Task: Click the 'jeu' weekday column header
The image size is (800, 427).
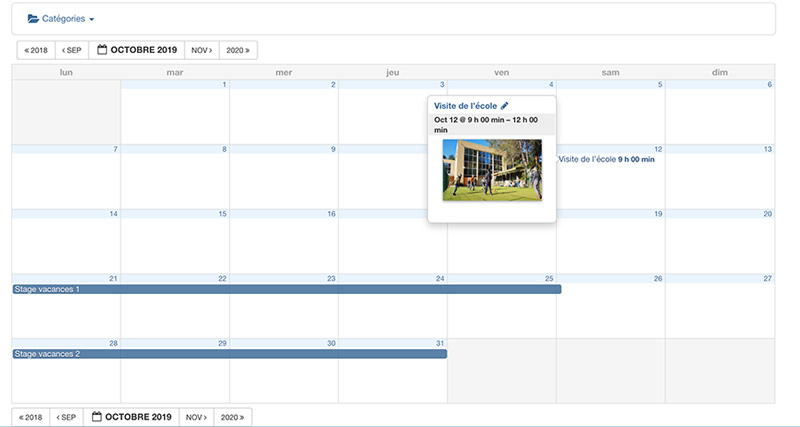Action: click(393, 72)
